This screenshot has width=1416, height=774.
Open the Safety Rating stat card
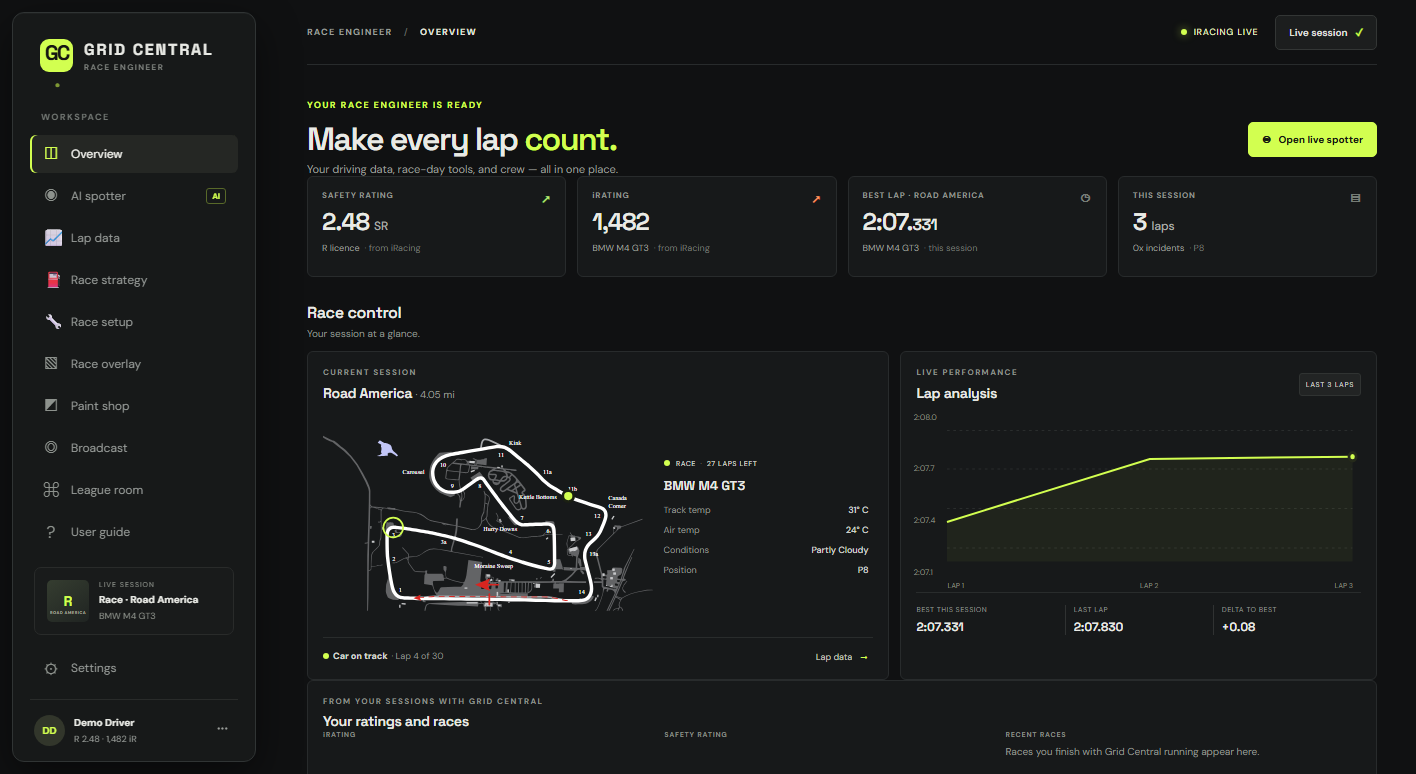(x=436, y=226)
